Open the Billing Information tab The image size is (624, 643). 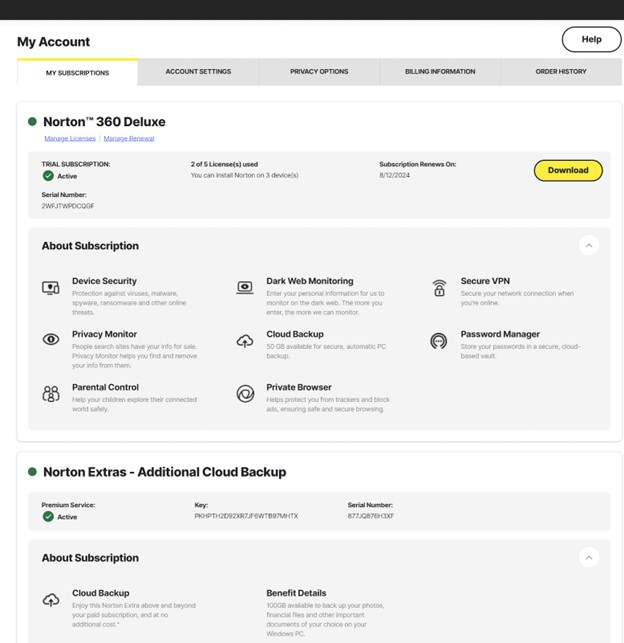(x=440, y=72)
